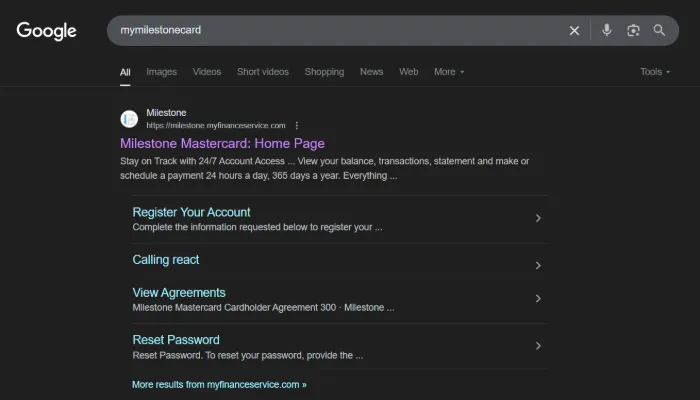Image resolution: width=700 pixels, height=400 pixels.
Task: Open Milestone Mastercard: Home Page result
Action: pyautogui.click(x=222, y=143)
